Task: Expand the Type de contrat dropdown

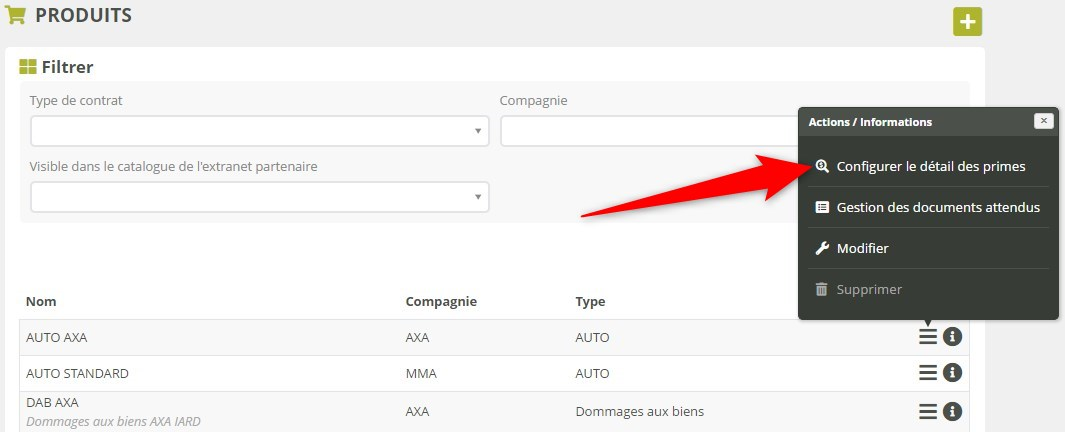Action: [259, 131]
